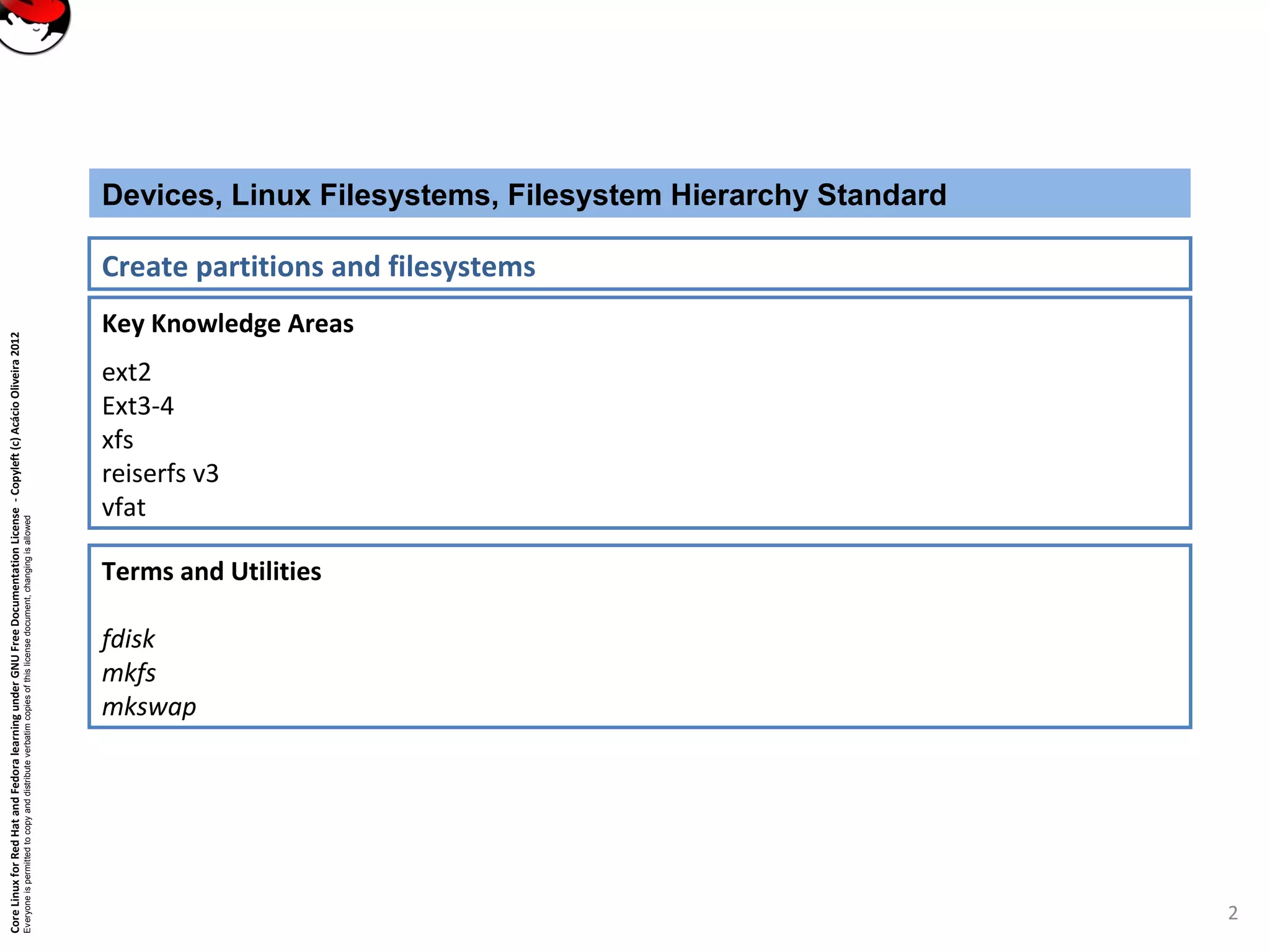Click the Key Knowledge Areas heading
This screenshot has height=952, width=1270.
[228, 324]
